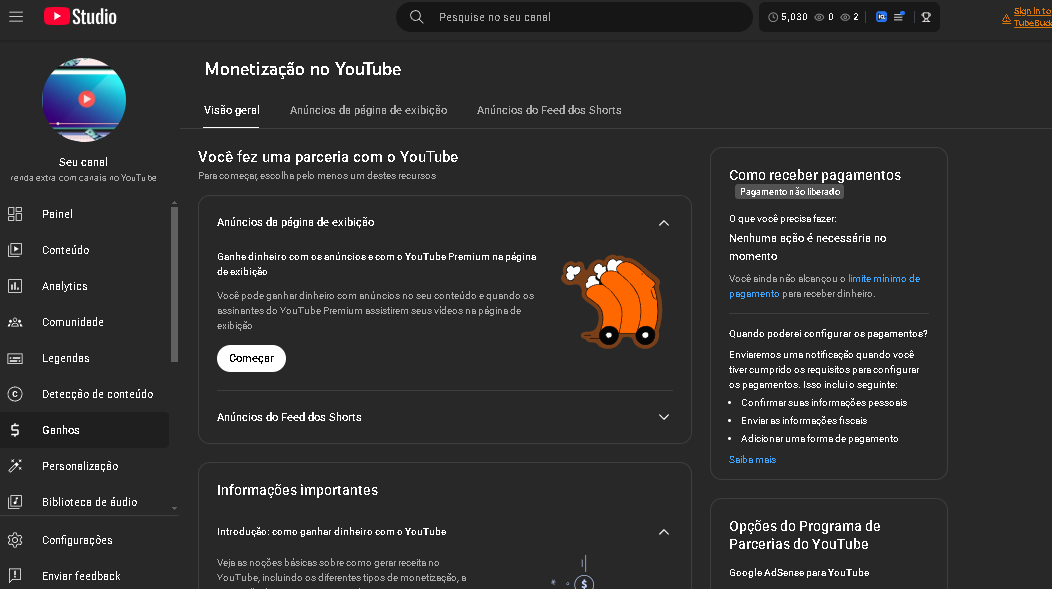Viewport: 1052px width, 589px height.
Task: Open Legendas in the sidebar
Action: tap(85, 359)
